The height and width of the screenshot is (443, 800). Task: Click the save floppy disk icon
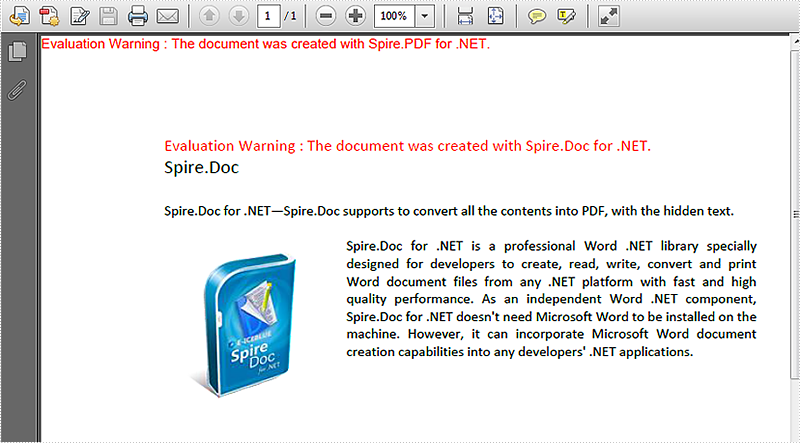(x=108, y=16)
